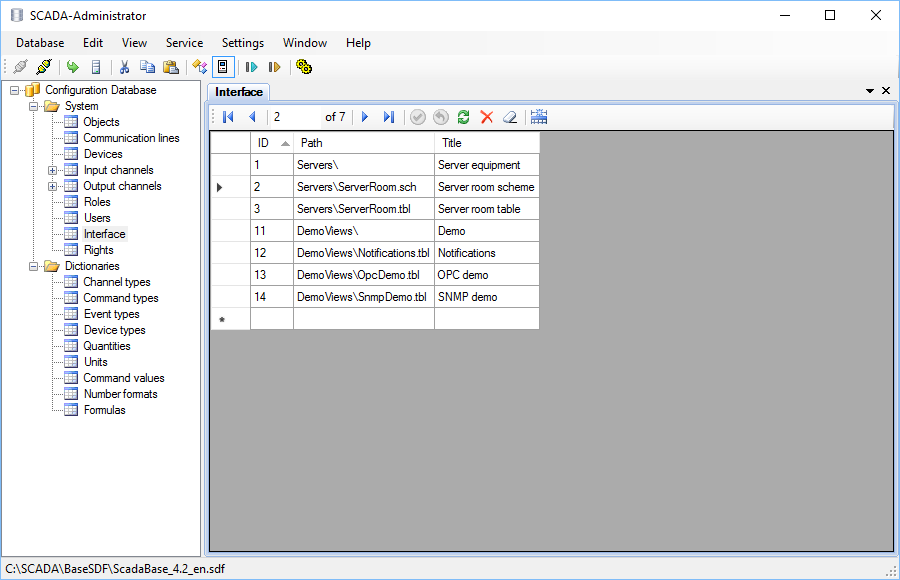Image resolution: width=900 pixels, height=580 pixels.
Task: Sort the table by the ID column
Action: point(272,143)
